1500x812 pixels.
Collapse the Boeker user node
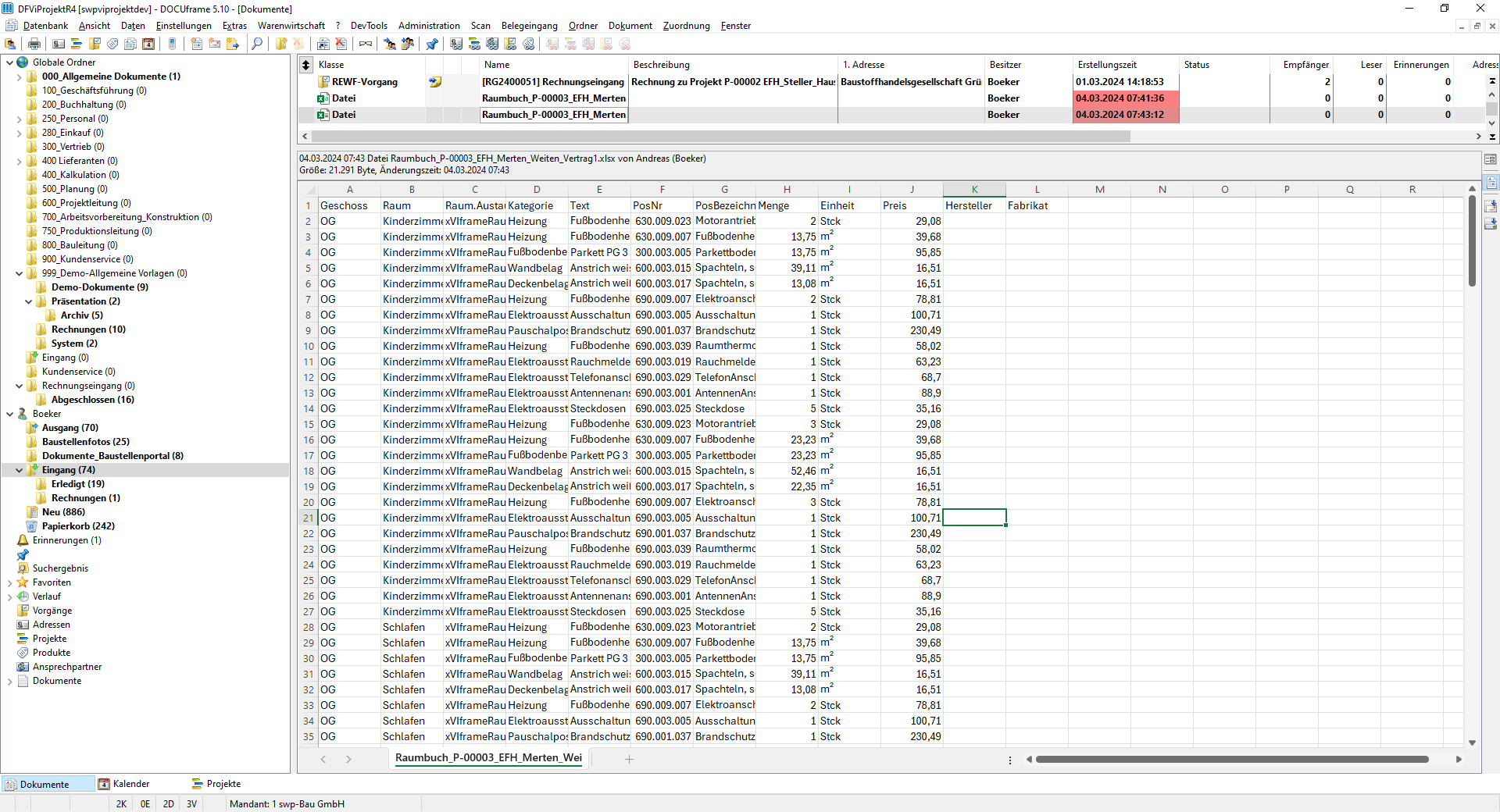[9, 414]
